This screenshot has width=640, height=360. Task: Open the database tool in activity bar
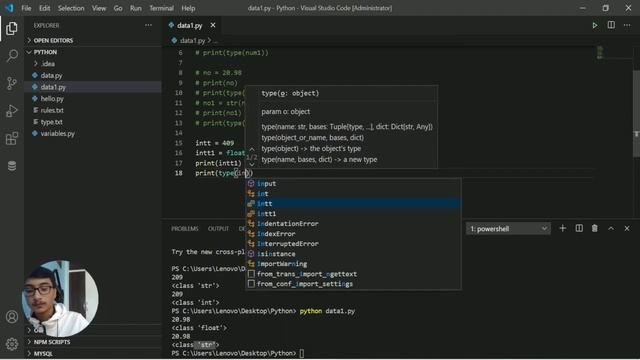click(12, 166)
